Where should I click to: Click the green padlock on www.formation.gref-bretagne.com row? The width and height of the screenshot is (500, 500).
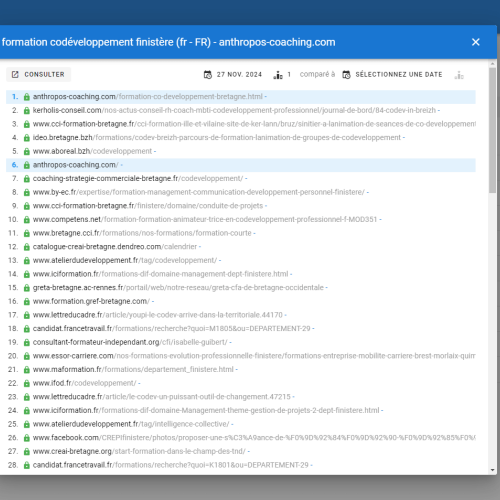(27, 302)
